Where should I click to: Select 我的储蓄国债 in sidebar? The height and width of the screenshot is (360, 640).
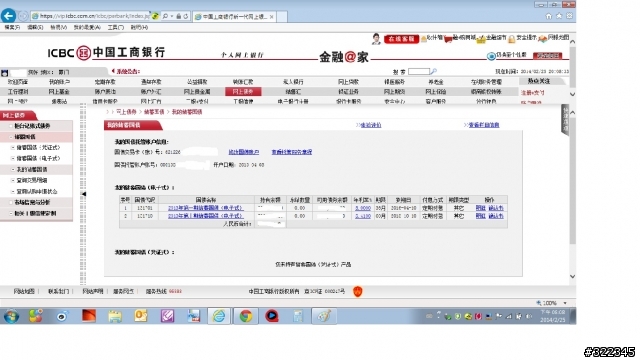click(x=31, y=169)
